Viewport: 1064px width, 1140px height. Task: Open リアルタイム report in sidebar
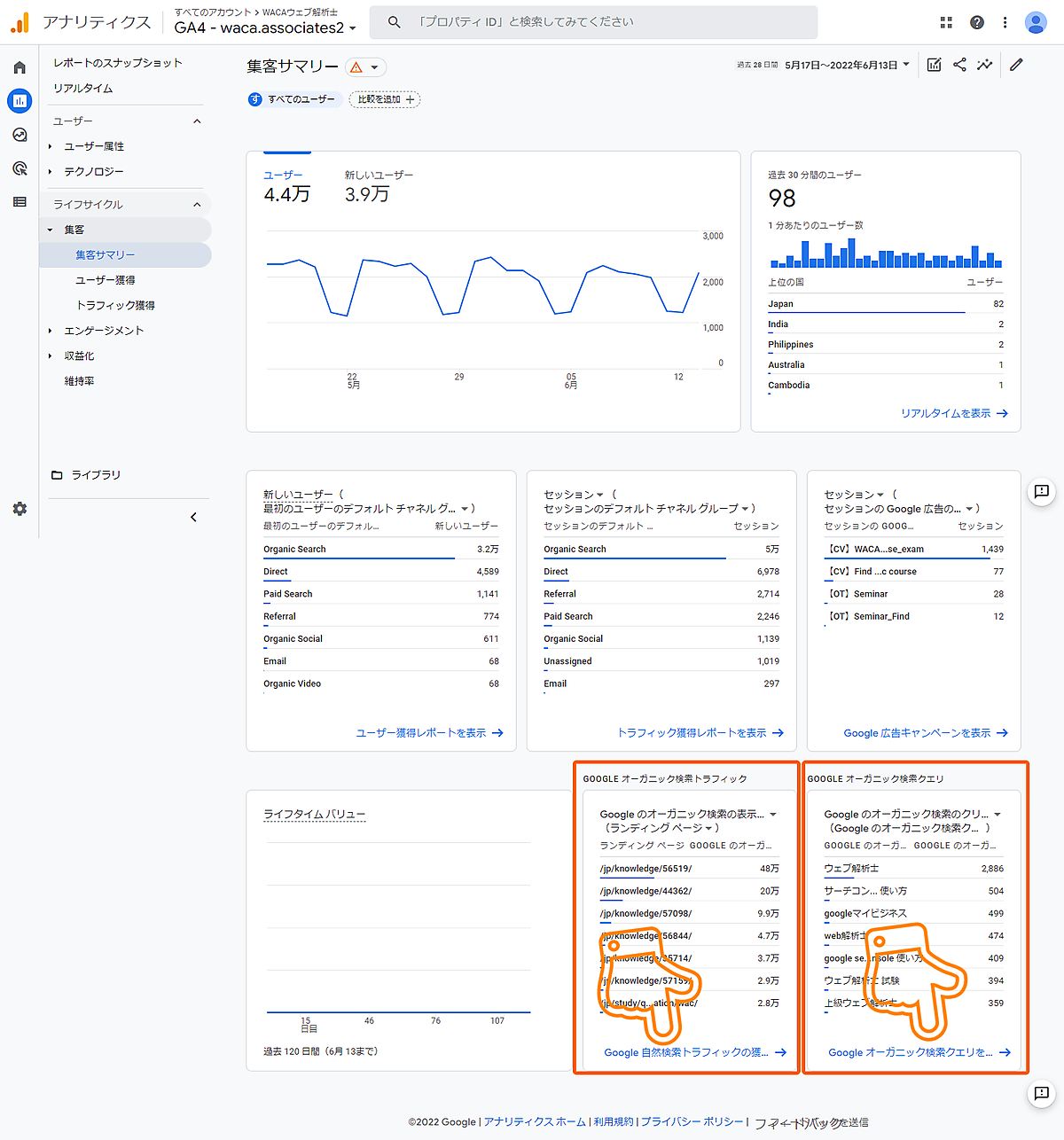(x=82, y=89)
